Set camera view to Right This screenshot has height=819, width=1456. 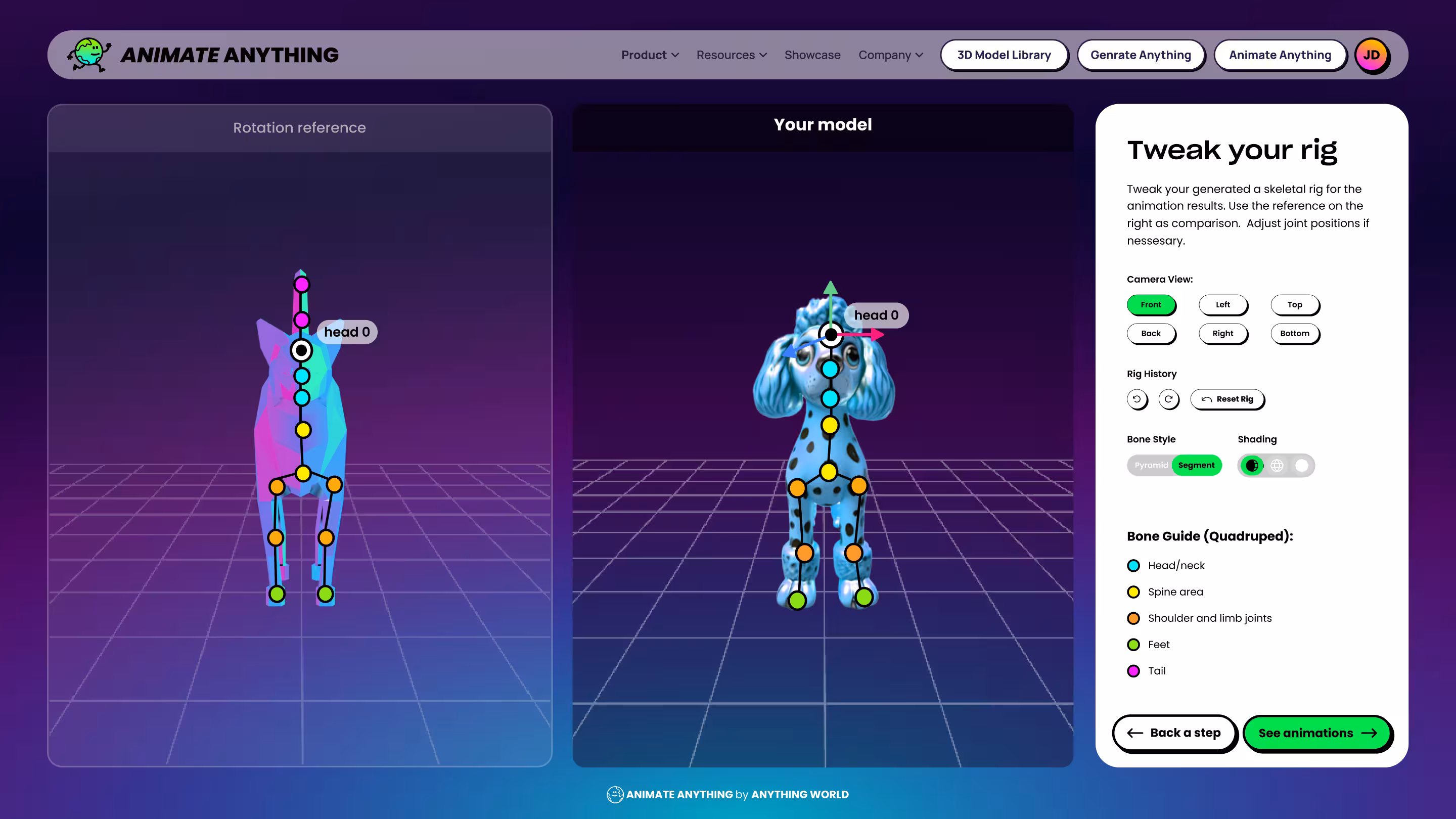tap(1222, 334)
